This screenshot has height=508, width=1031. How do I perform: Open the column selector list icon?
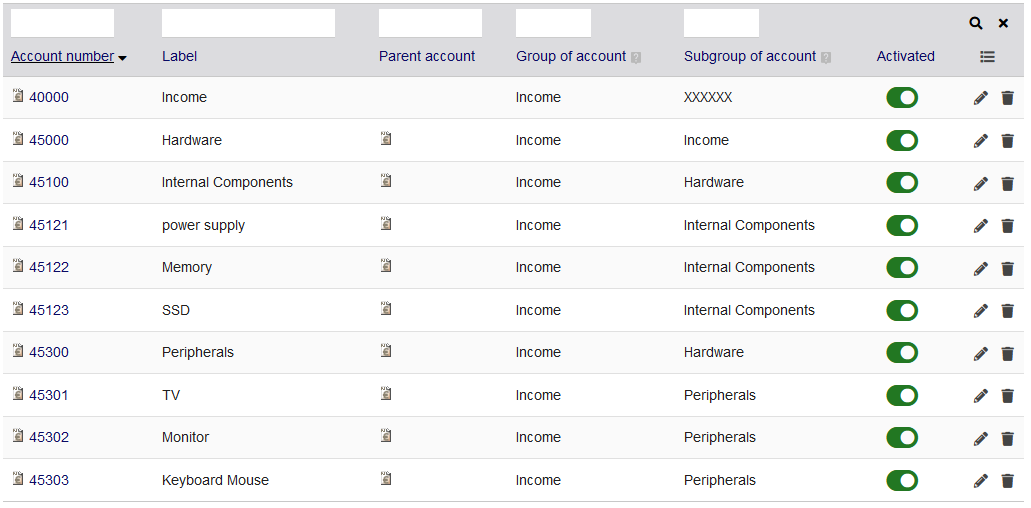pos(987,57)
